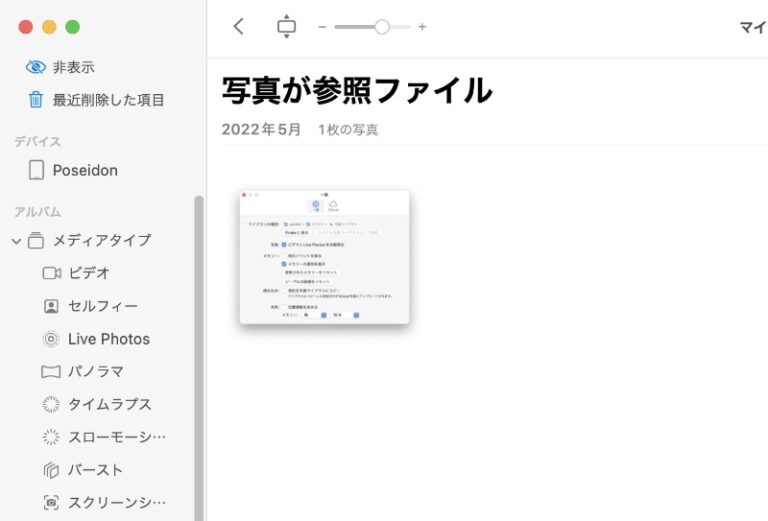Click the Selfies (セルフィー) portrait icon
Image resolution: width=768 pixels, height=521 pixels.
click(51, 306)
